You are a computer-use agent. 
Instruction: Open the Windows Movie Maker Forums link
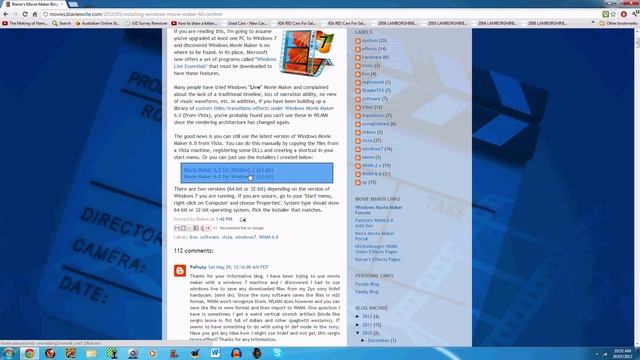(x=378, y=210)
